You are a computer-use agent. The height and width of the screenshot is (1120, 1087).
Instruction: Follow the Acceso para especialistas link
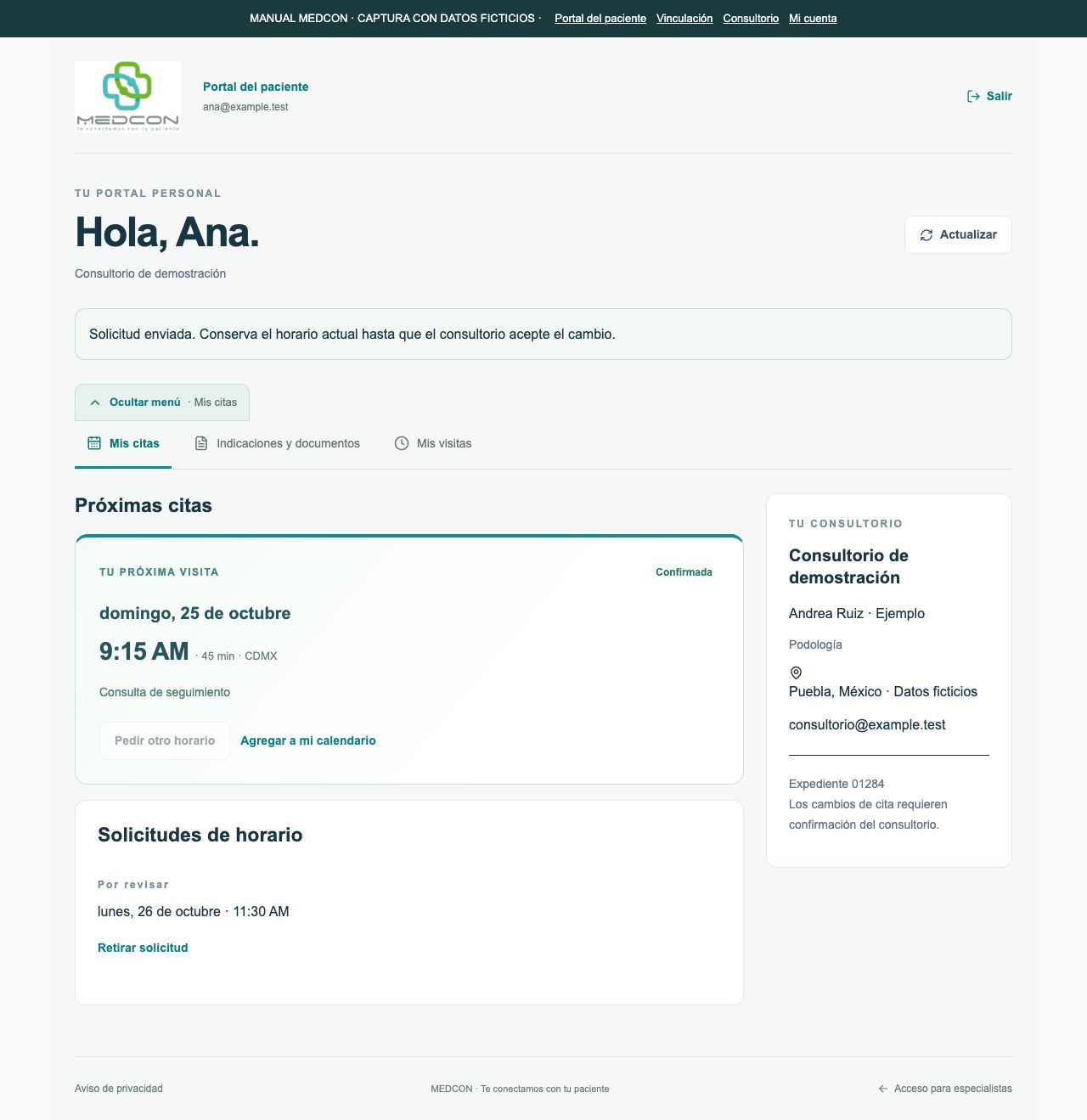click(945, 1089)
